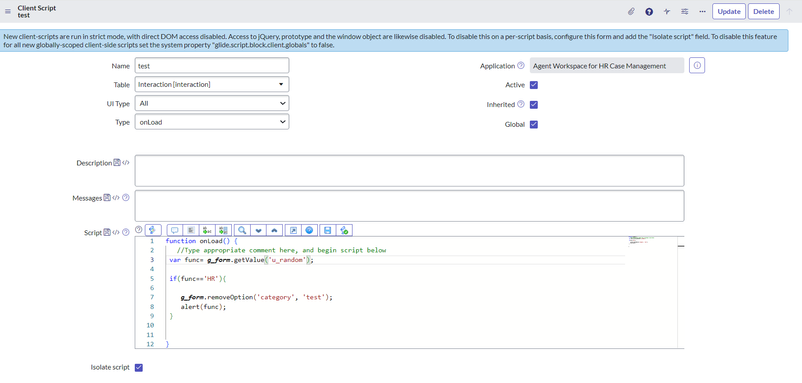The image size is (802, 383).
Task: Open the UI Type dropdown
Action: coord(212,103)
